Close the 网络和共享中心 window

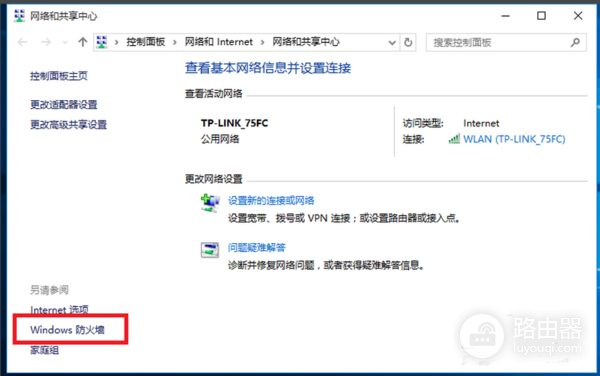[578, 16]
